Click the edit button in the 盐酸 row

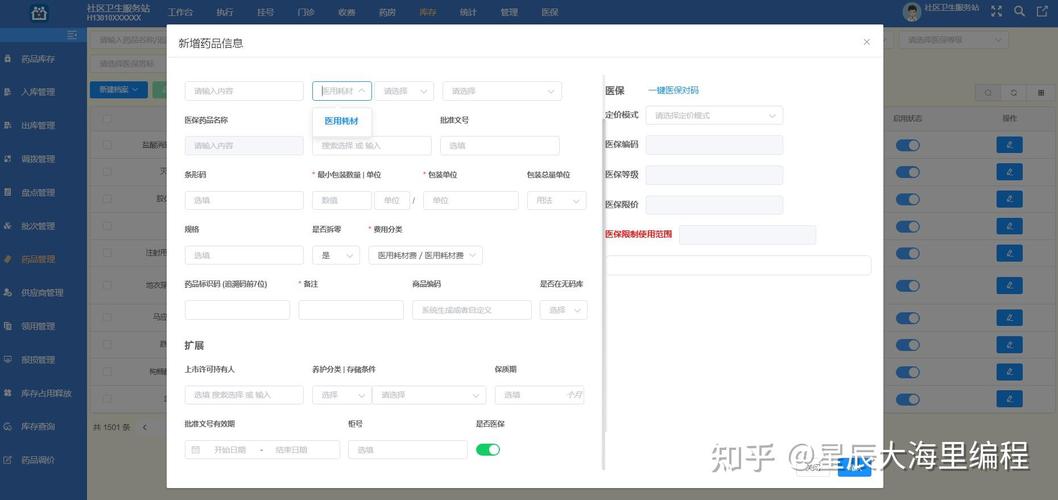point(1009,145)
